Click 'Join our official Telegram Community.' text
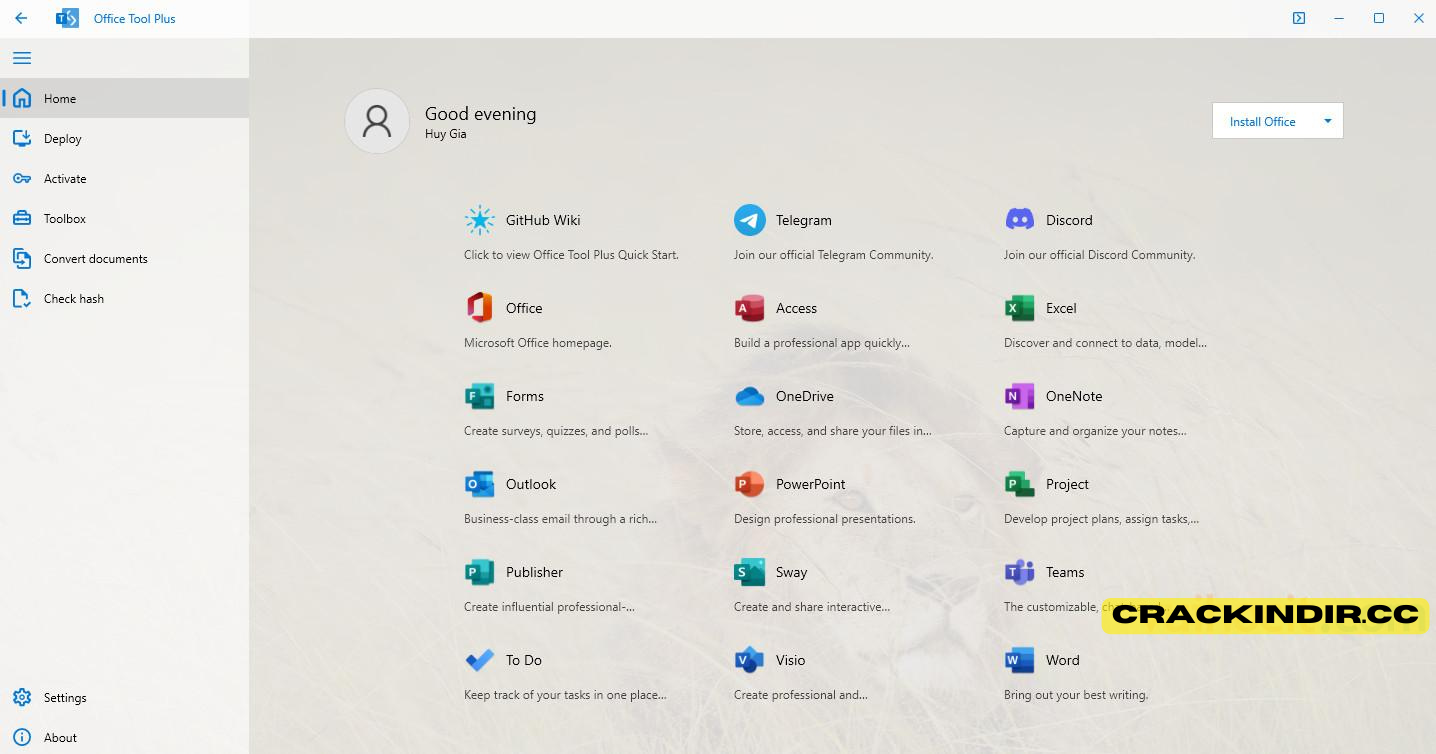Screen dimensions: 1436x754 [834, 255]
